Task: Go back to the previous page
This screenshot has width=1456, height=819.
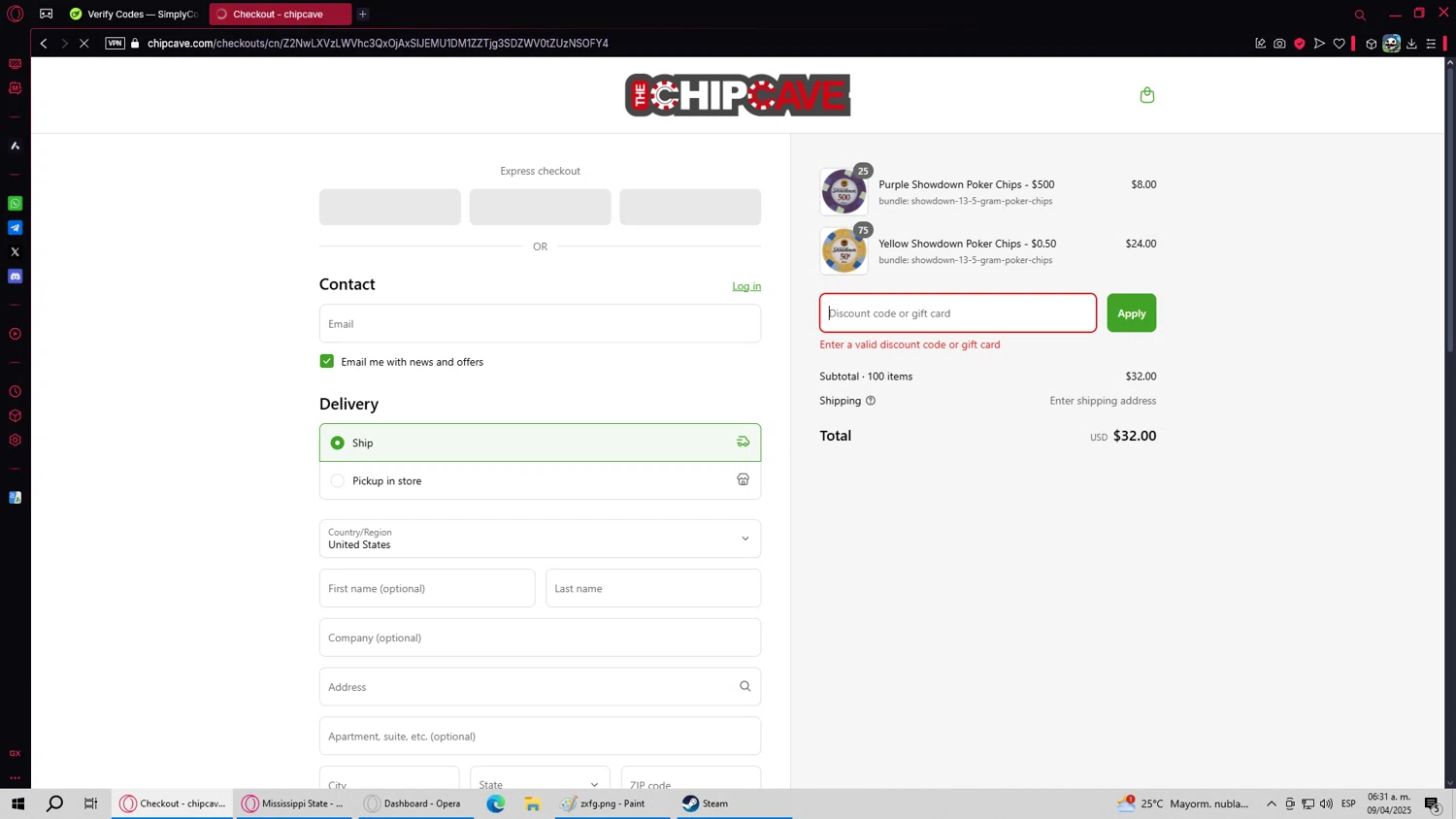Action: point(44,43)
